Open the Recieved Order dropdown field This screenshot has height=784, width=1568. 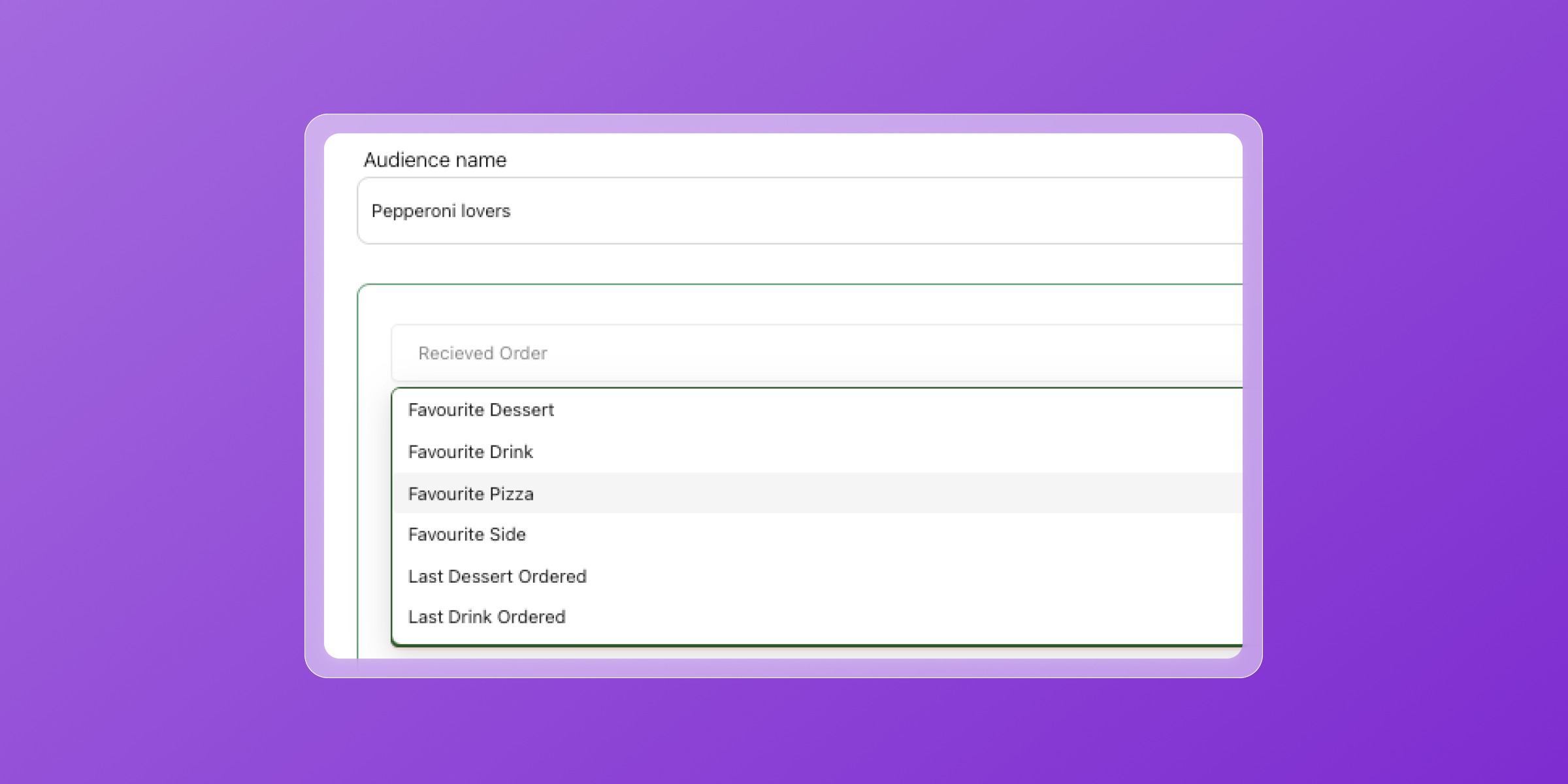point(817,353)
